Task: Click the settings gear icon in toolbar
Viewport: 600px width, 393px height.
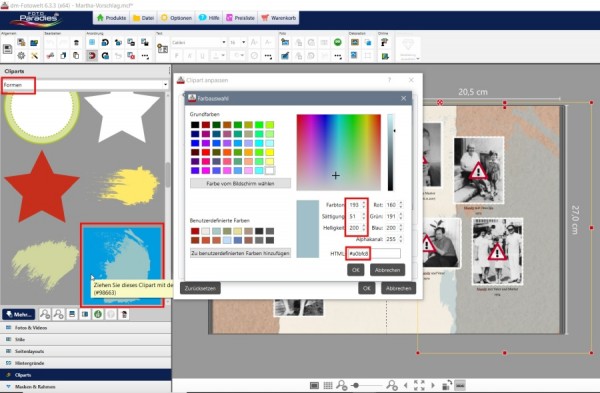Action: click(21, 56)
